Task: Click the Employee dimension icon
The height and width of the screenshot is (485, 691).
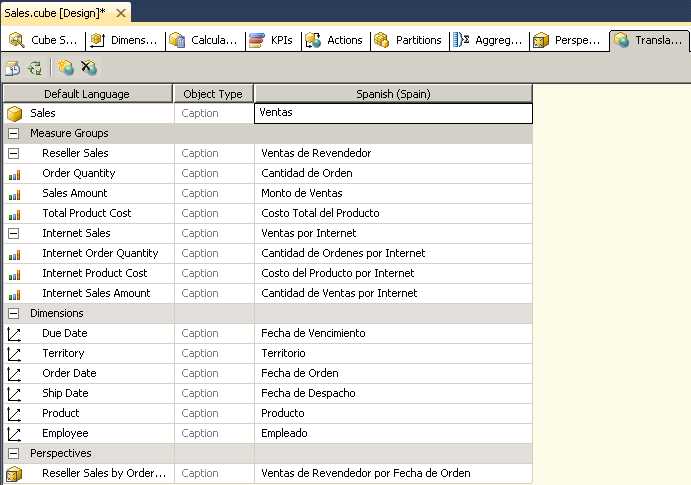Action: pos(14,434)
